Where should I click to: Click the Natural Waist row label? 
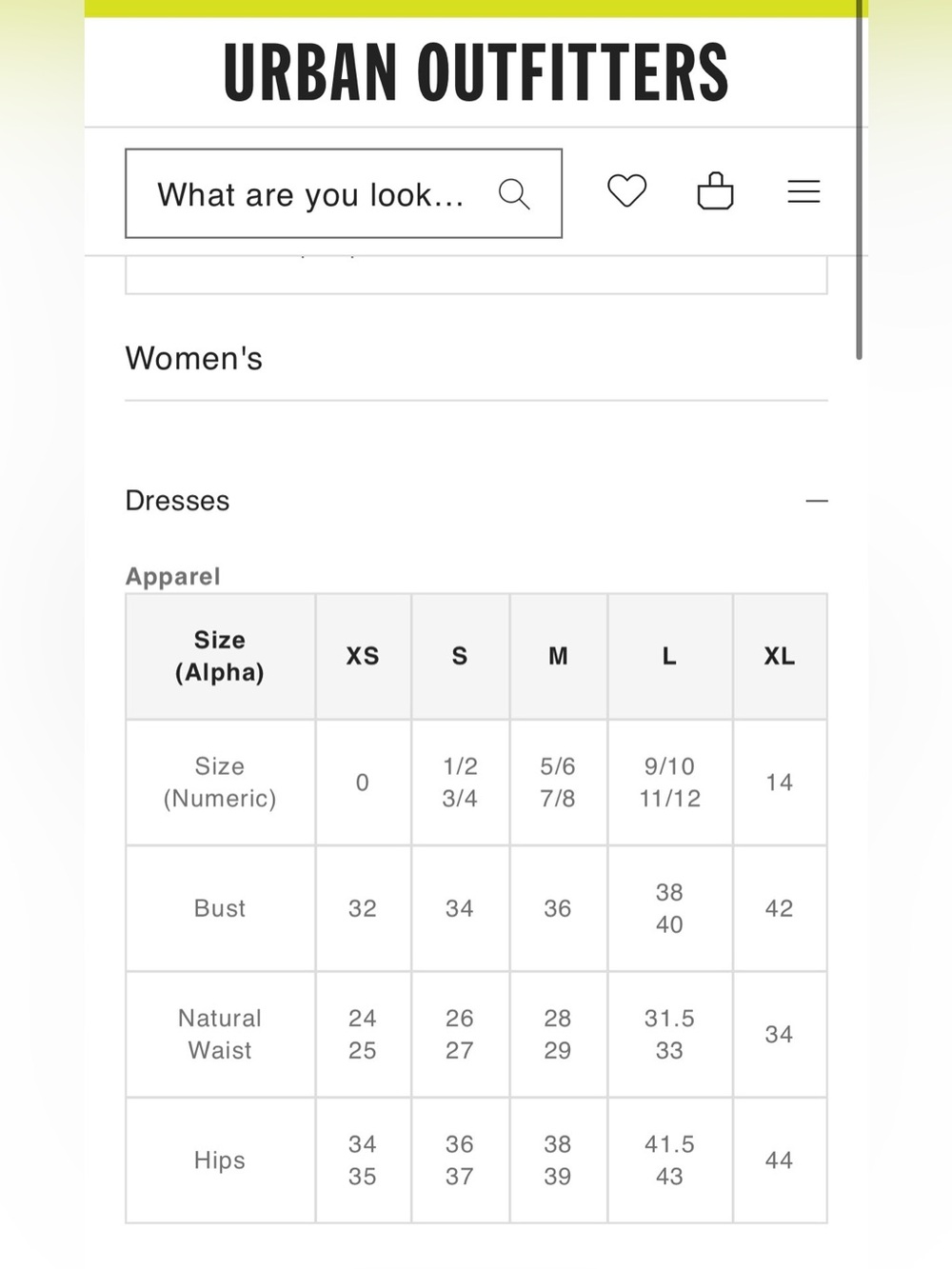pos(220,1035)
